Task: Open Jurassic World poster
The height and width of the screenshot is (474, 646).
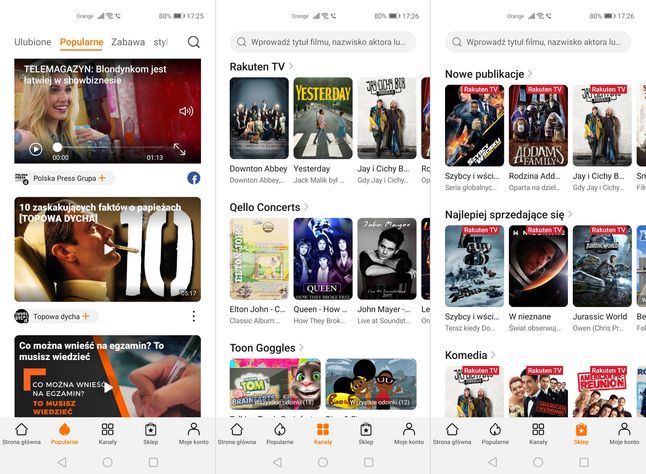Action: pyautogui.click(x=602, y=266)
